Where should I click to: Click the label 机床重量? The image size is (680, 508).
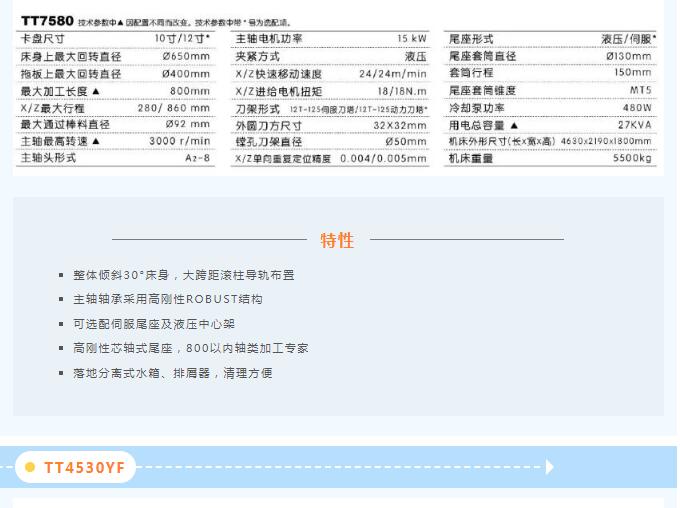471,158
